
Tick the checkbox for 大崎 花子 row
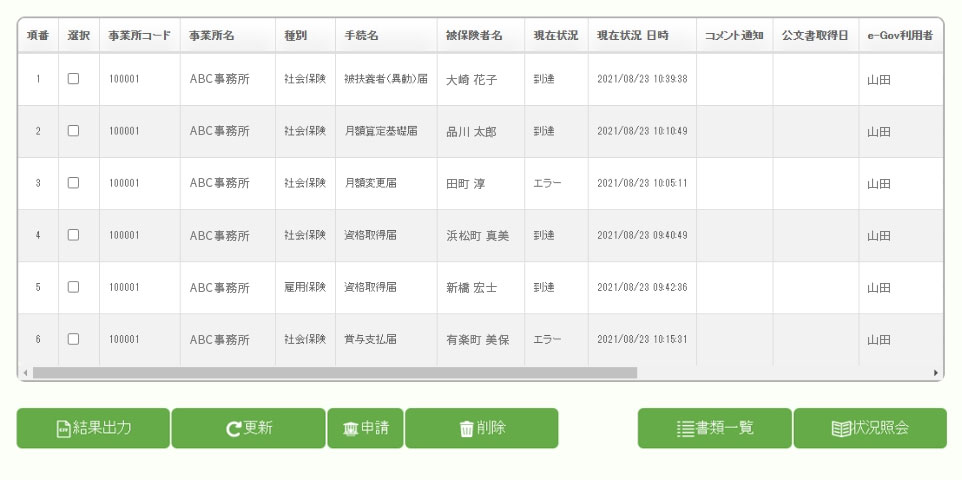click(x=74, y=79)
